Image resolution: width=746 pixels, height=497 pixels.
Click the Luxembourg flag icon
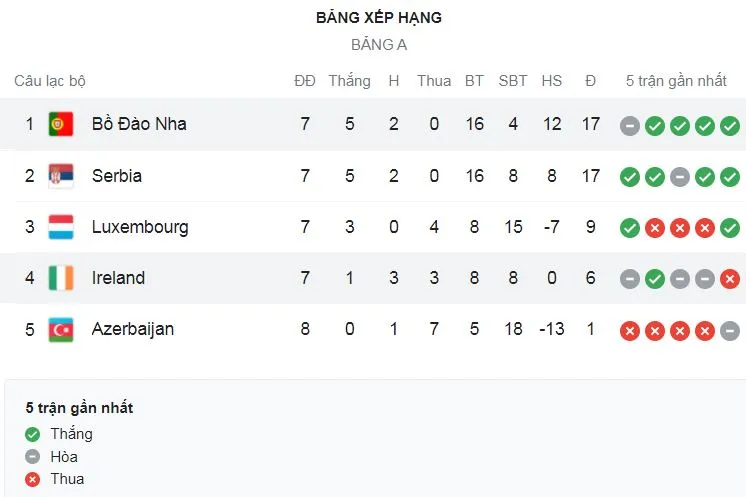click(60, 227)
